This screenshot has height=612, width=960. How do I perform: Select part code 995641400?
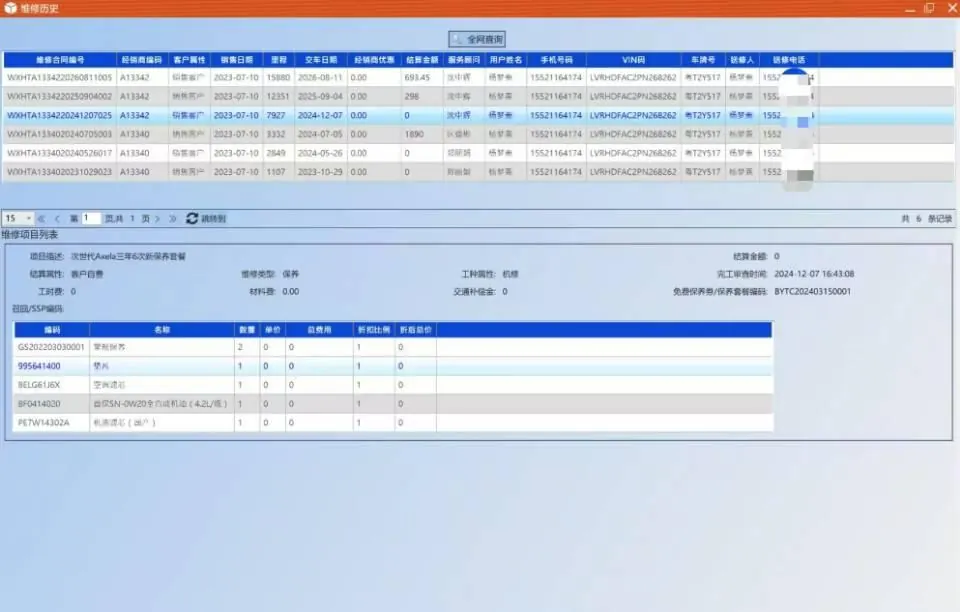point(39,366)
